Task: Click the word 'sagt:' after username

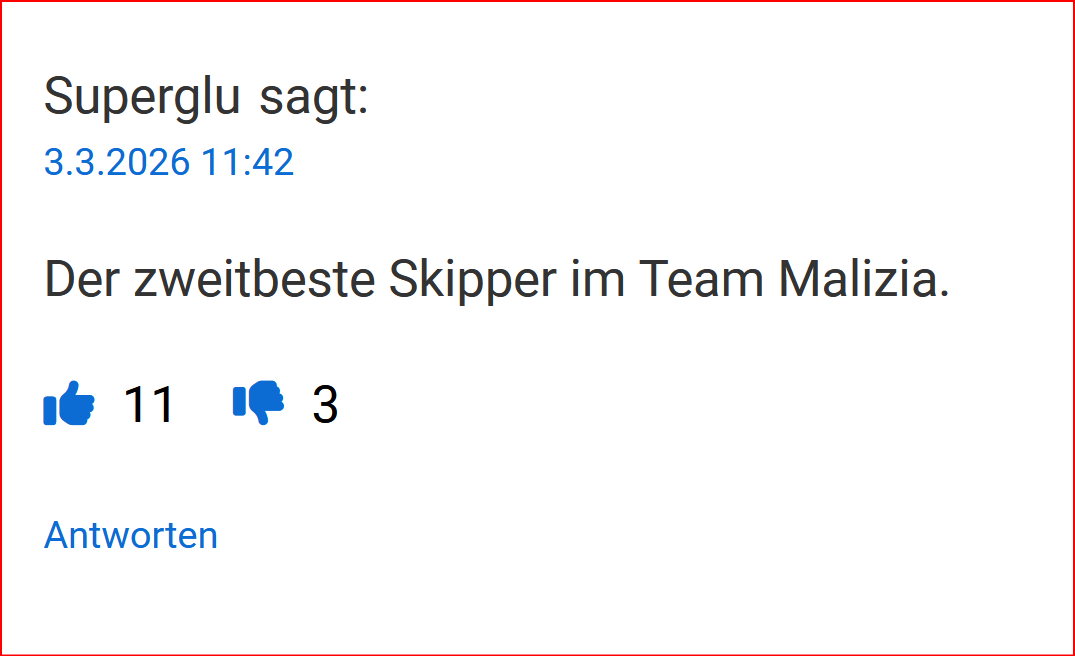Action: (x=314, y=97)
